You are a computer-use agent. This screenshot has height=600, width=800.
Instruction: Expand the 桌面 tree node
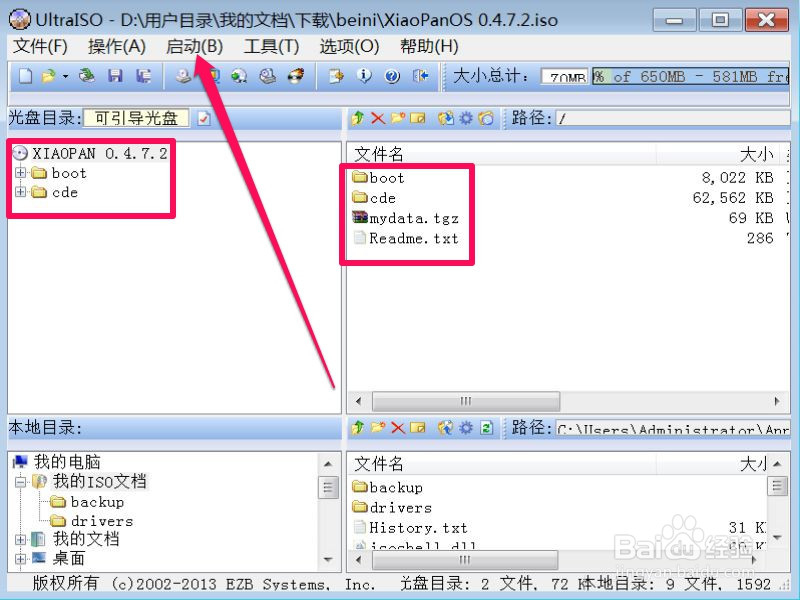click(20, 559)
